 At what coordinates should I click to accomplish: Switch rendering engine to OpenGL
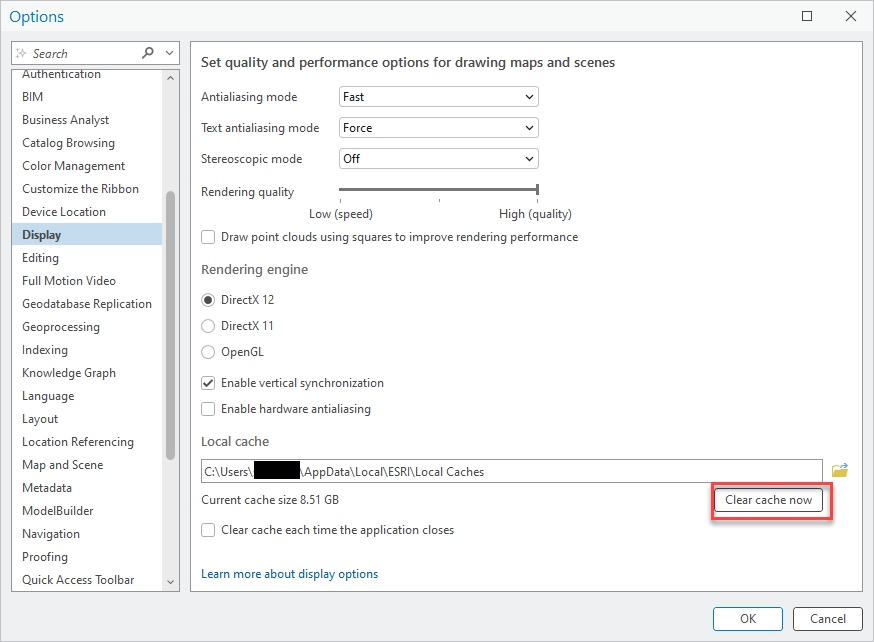(209, 351)
